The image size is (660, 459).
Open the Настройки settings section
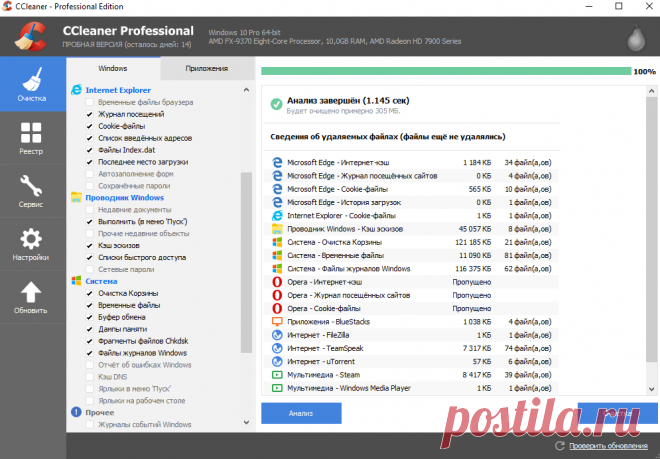tap(32, 244)
